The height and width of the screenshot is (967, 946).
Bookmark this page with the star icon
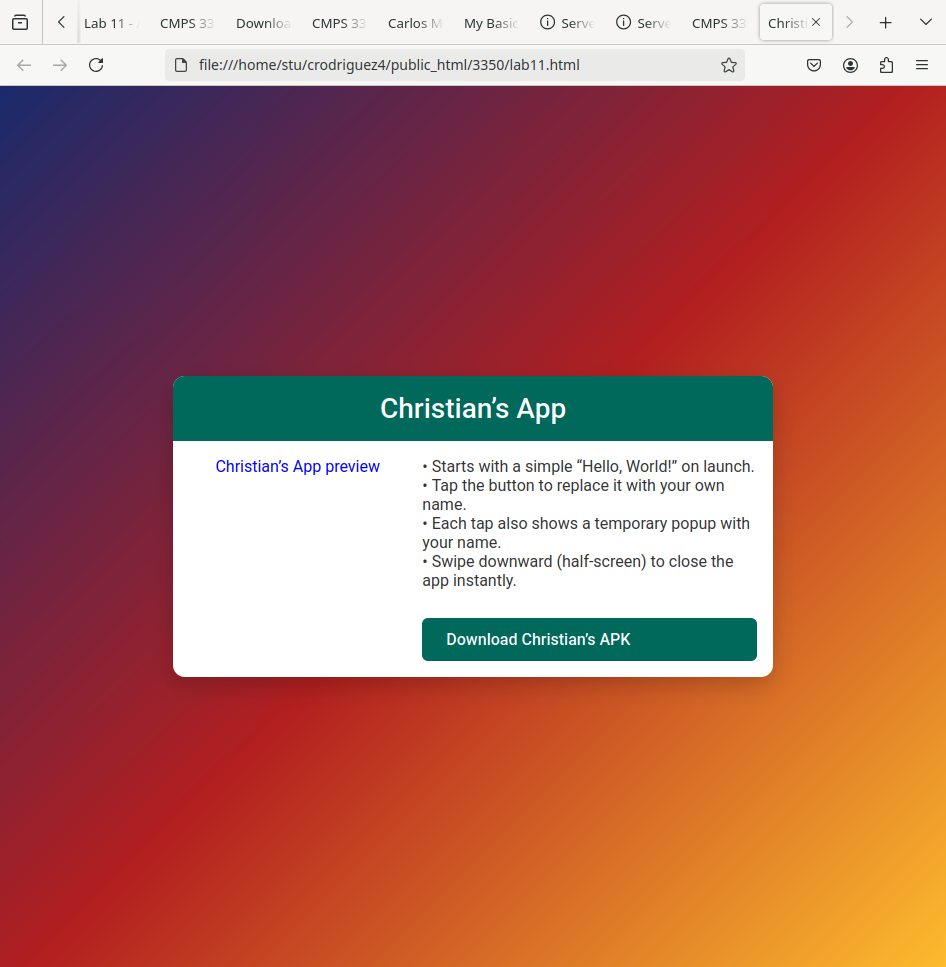tap(729, 65)
